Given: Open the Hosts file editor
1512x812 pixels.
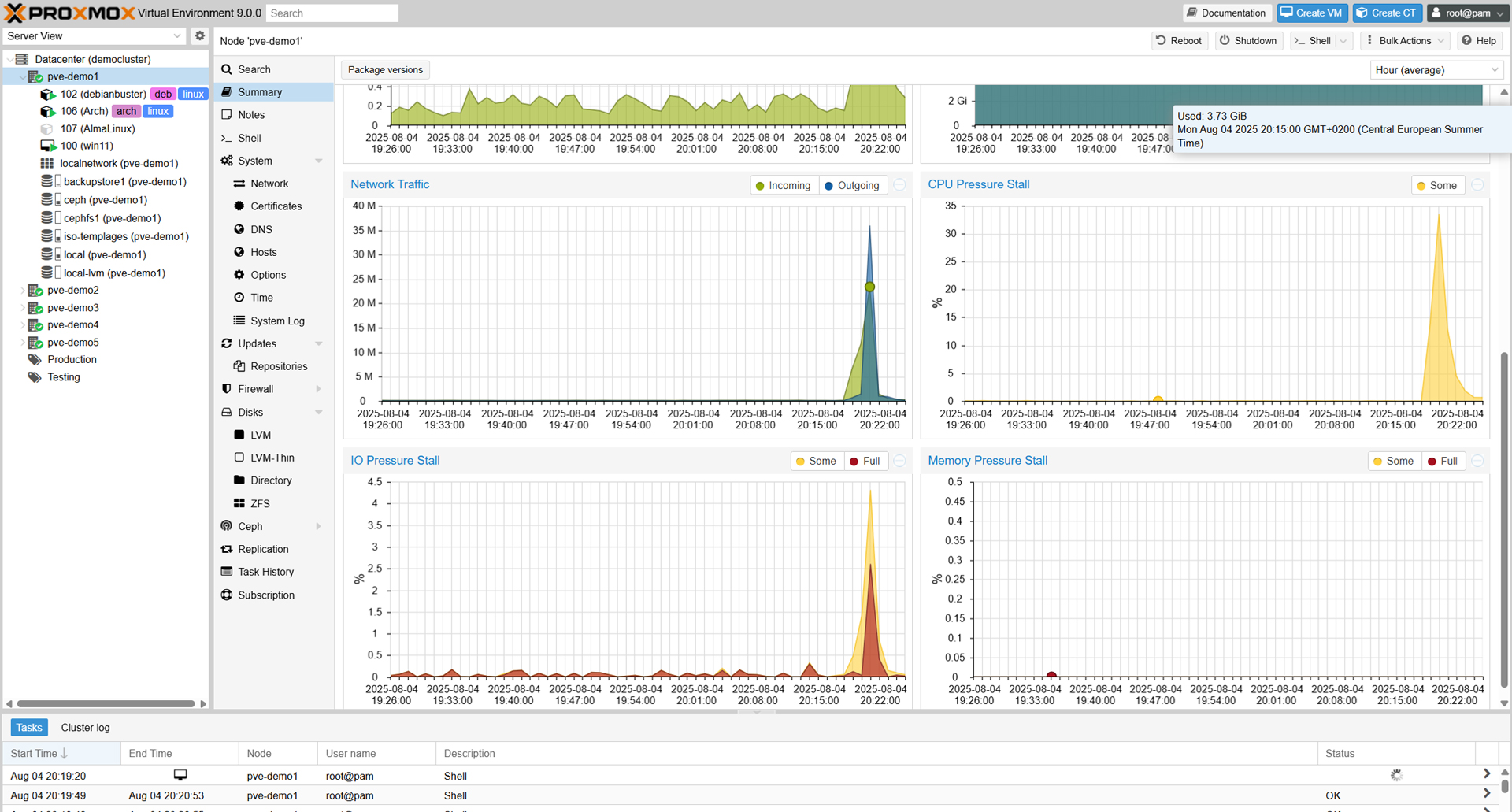Looking at the screenshot, I should pos(261,252).
